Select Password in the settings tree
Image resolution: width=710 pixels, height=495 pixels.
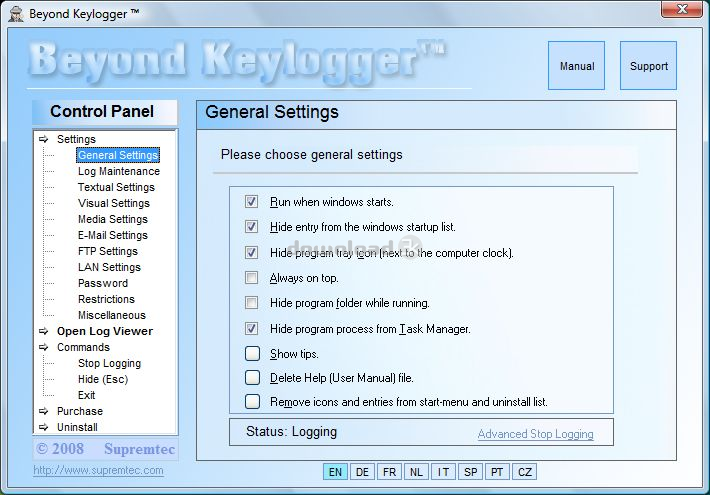point(103,283)
